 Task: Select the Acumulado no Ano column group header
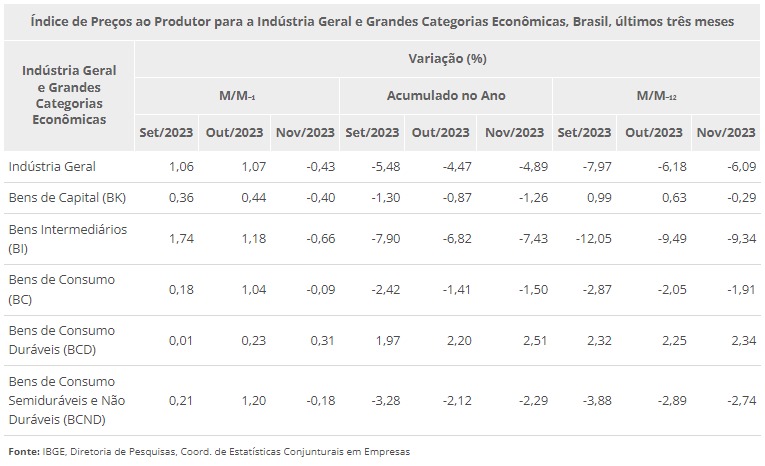[446, 95]
